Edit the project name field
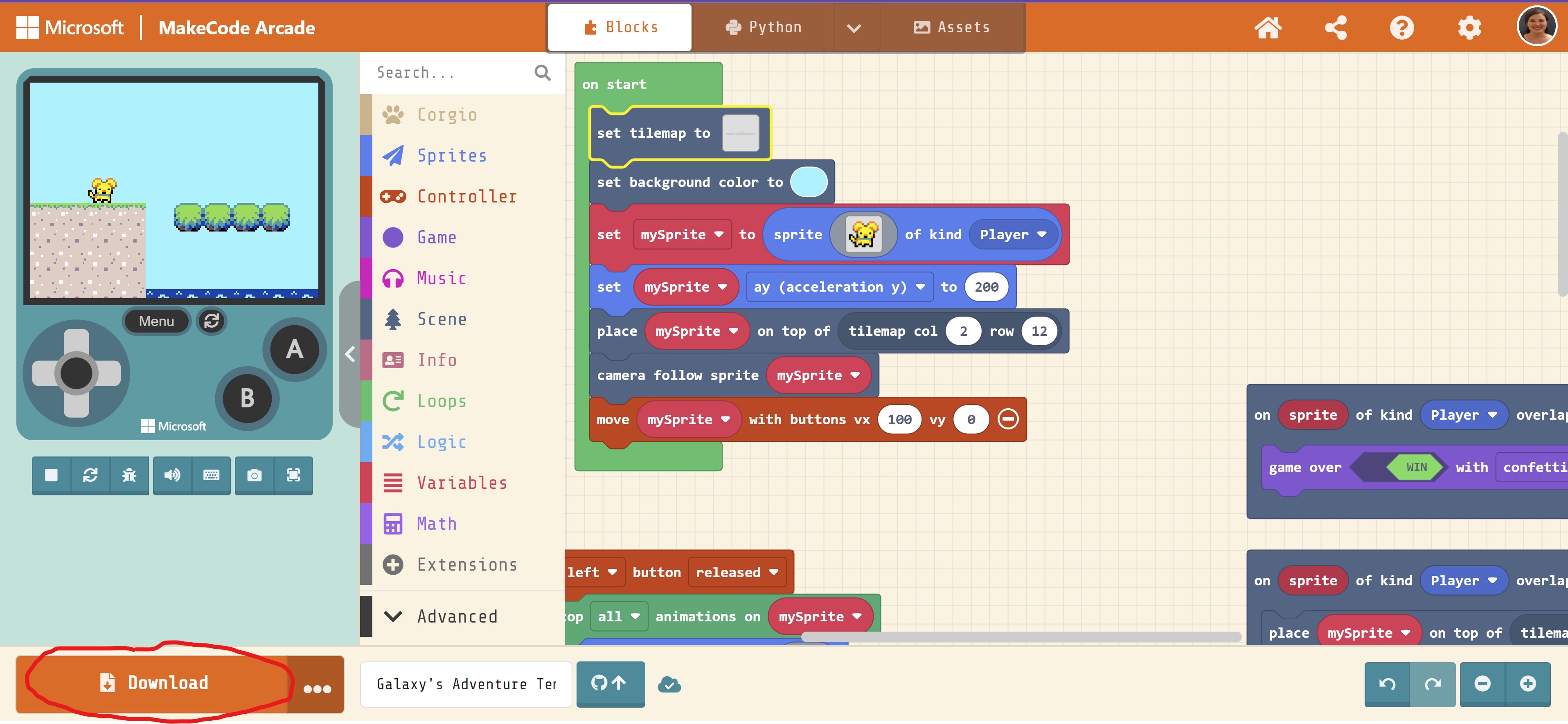Image resolution: width=1568 pixels, height=724 pixels. point(466,684)
